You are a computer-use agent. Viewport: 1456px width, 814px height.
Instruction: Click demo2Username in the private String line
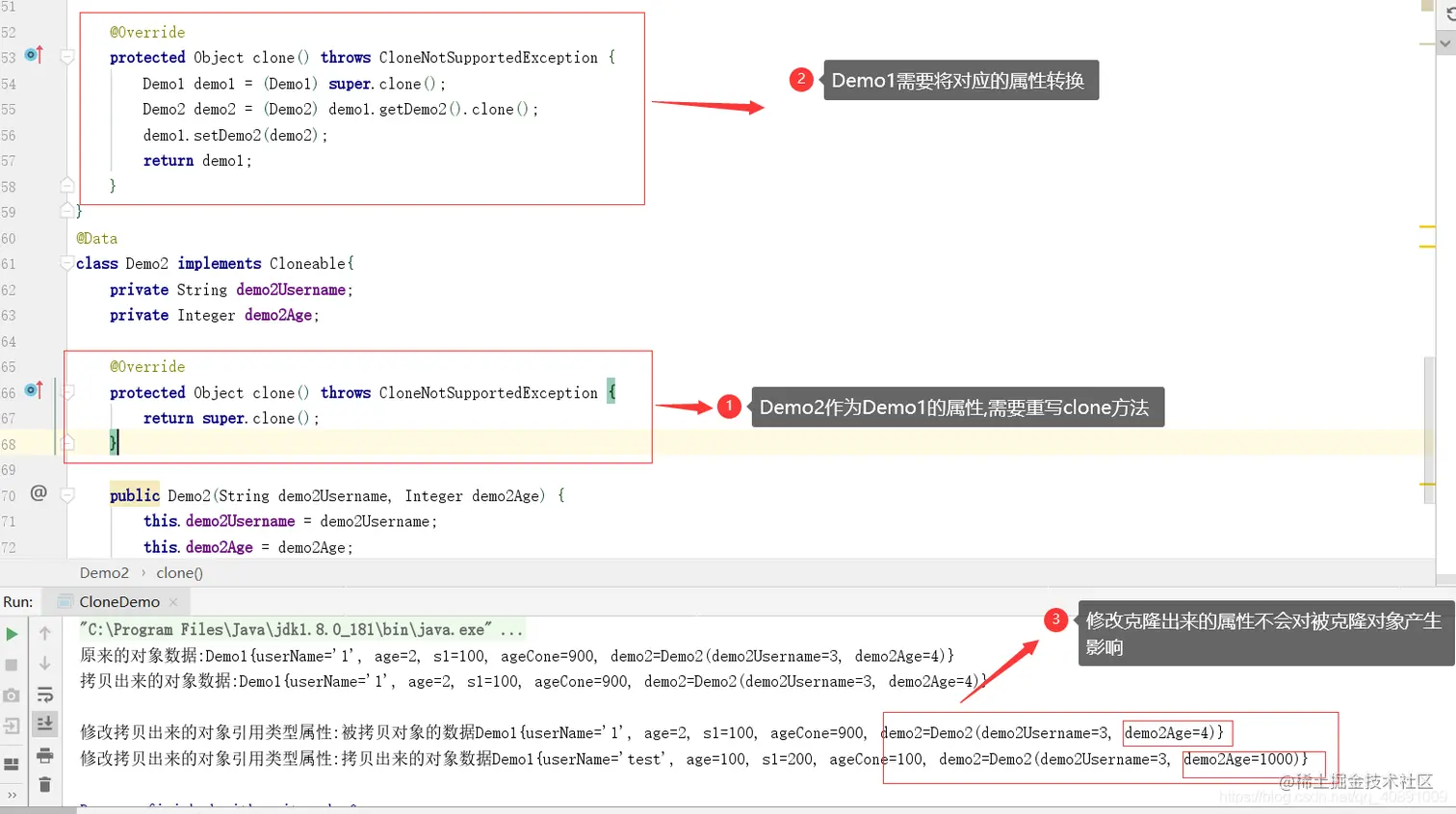click(291, 289)
